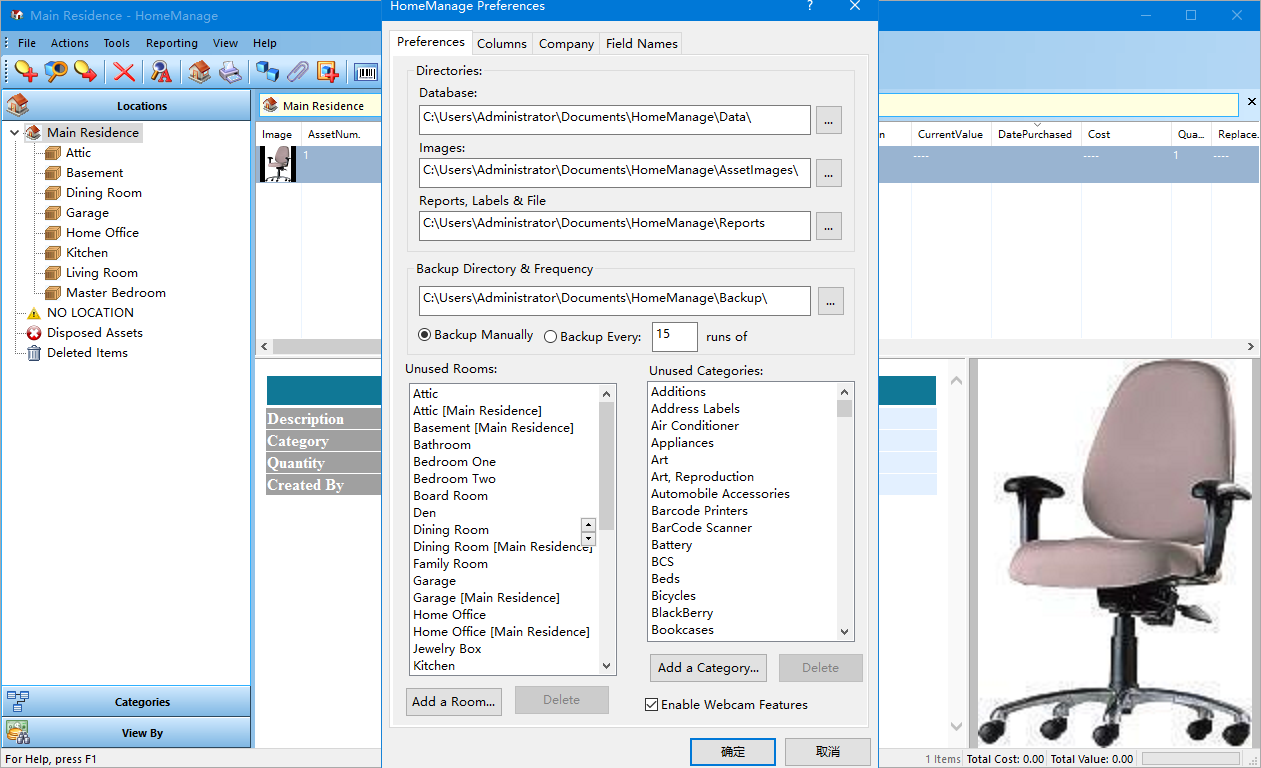Click the printer icon in the toolbar
The image size is (1261, 768).
230,71
